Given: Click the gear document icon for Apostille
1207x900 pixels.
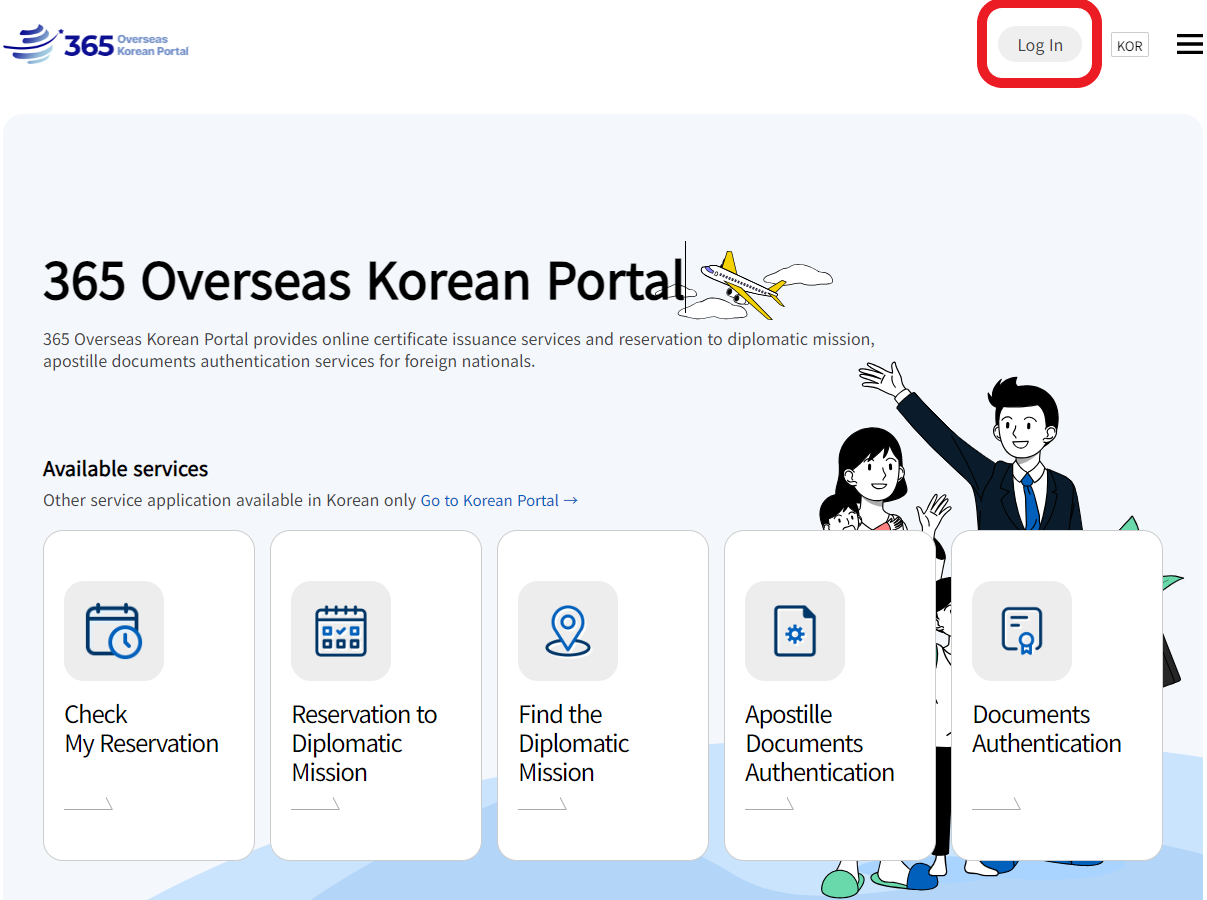Looking at the screenshot, I should pyautogui.click(x=795, y=631).
